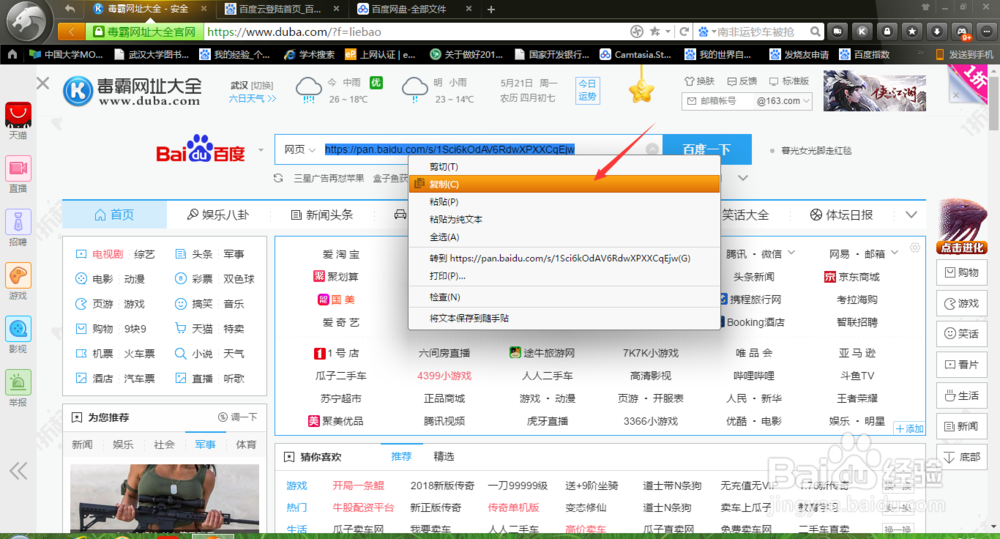Click the Baidu logo
Image resolution: width=1000 pixels, height=539 pixels.
pyautogui.click(x=201, y=149)
